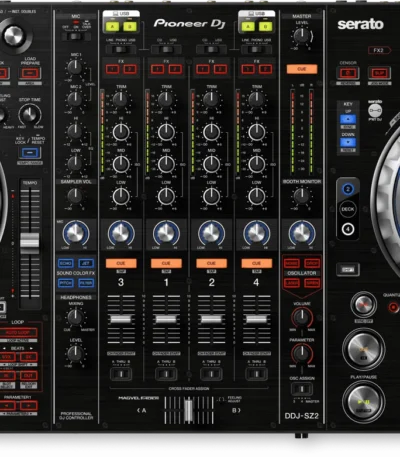
Task: Activate the ECHO sound color FX
Action: click(x=66, y=263)
